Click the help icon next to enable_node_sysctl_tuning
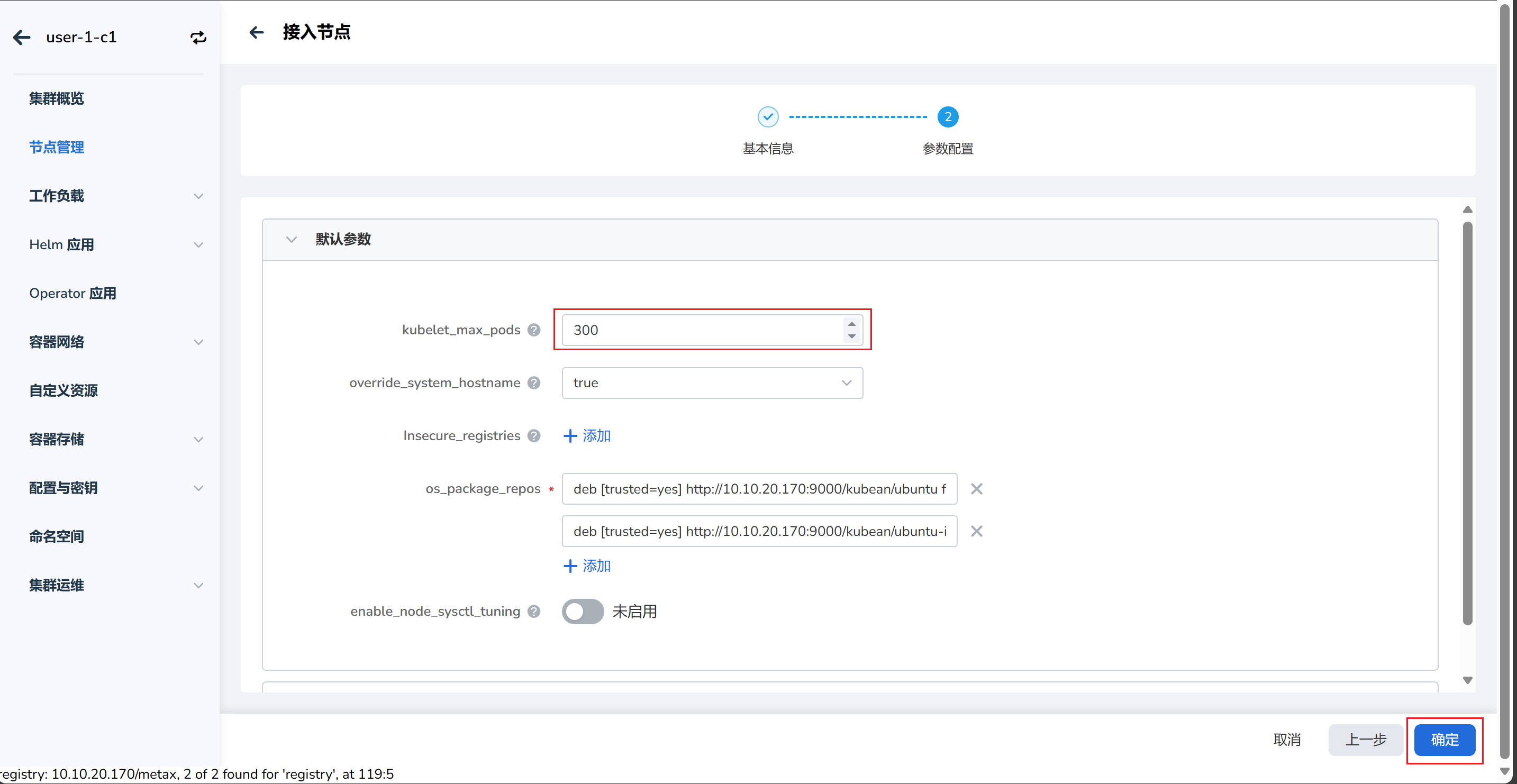This screenshot has width=1517, height=784. pos(534,611)
